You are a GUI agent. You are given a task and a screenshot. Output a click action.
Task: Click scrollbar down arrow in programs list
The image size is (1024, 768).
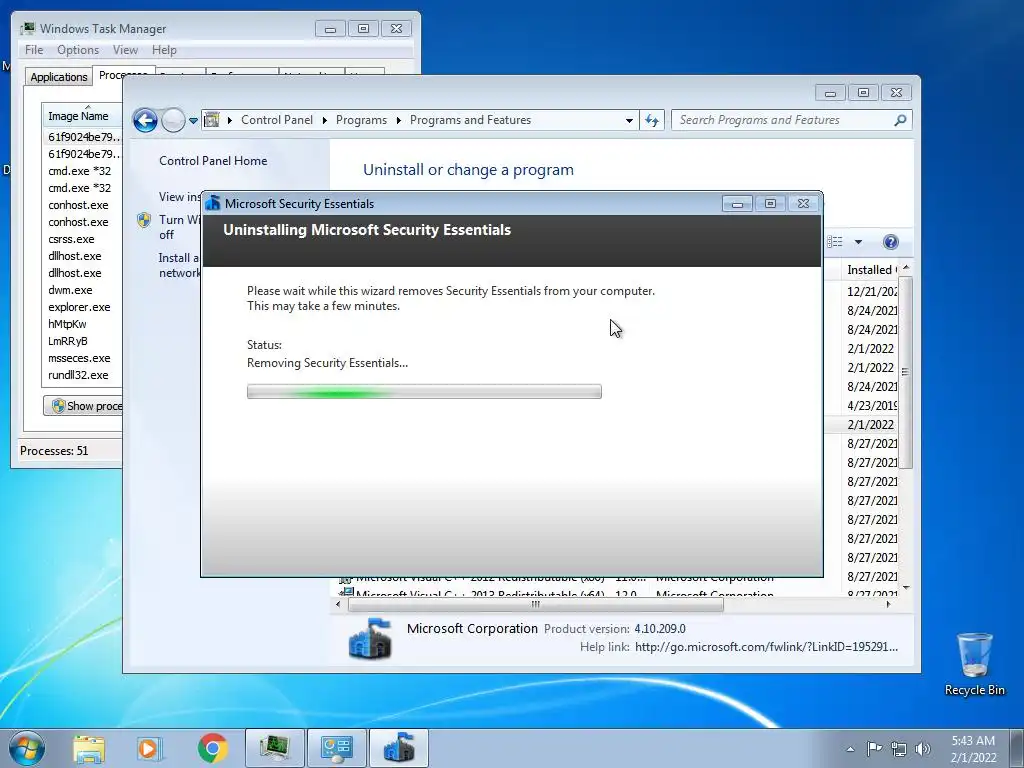pyautogui.click(x=905, y=588)
